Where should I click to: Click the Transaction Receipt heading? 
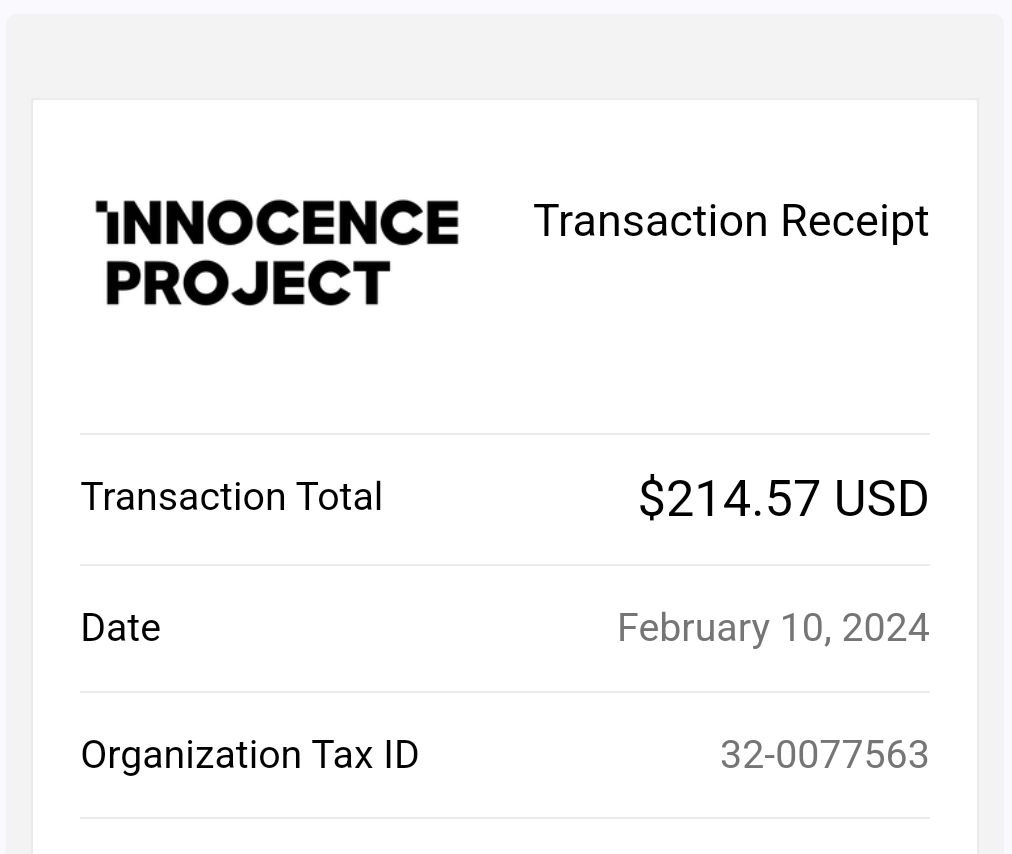[x=731, y=221]
